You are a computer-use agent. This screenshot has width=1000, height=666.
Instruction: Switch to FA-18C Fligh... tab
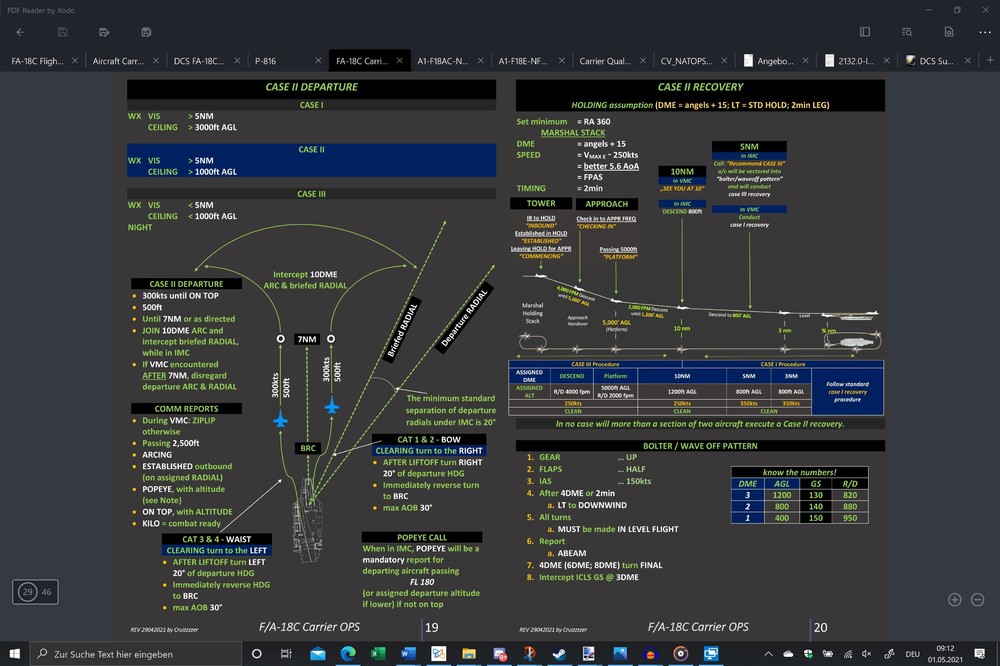37,61
